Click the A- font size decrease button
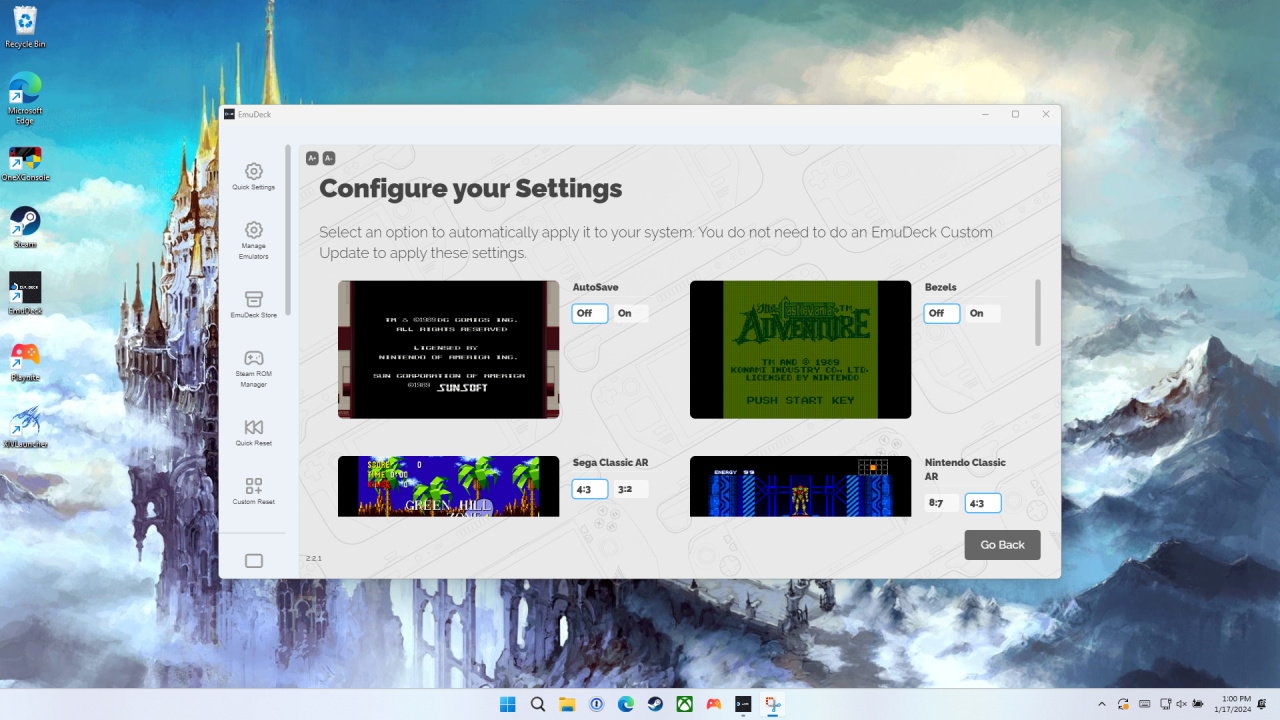The width and height of the screenshot is (1280, 720). [x=328, y=158]
